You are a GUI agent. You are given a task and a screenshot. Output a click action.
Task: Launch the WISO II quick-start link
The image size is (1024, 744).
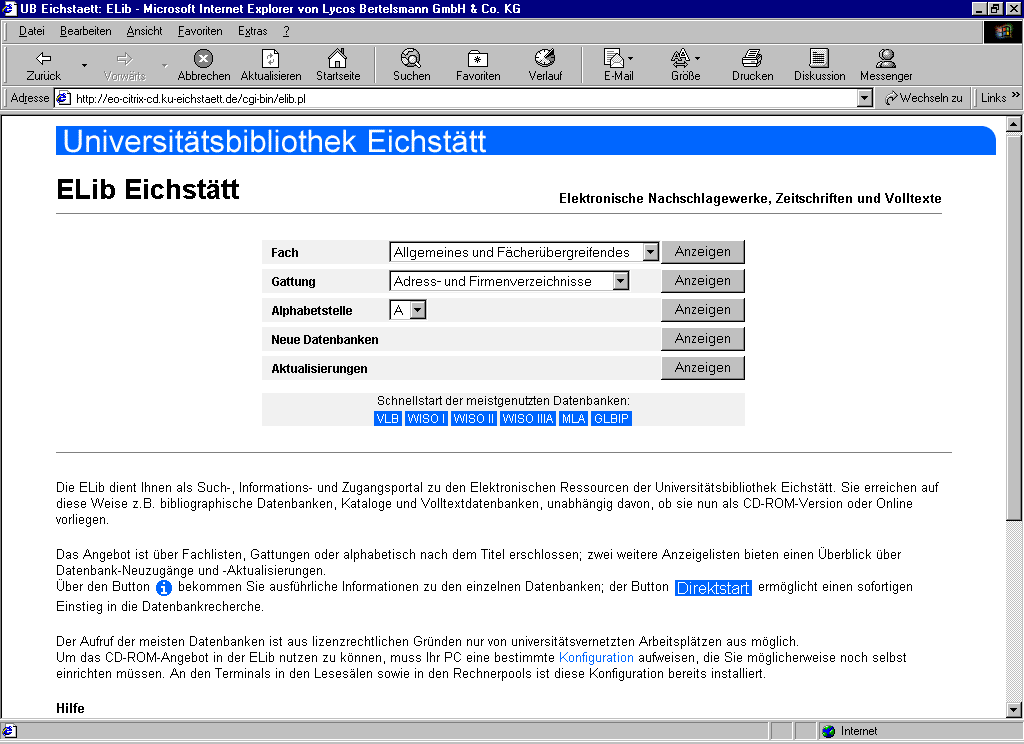[473, 419]
